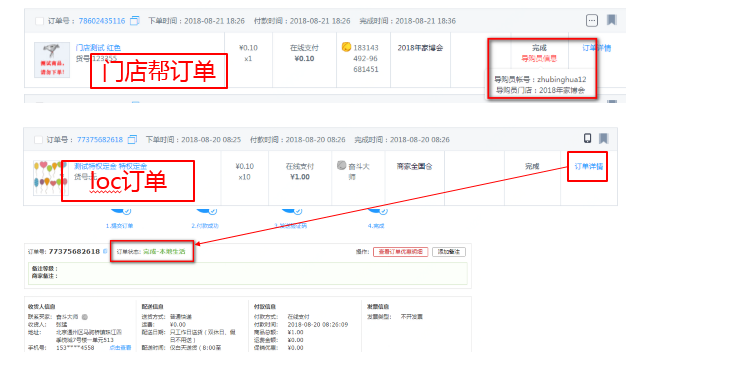Viewport: 729px width, 377px height.
Task: Click the mobile phone icon on second order
Action: click(587, 138)
